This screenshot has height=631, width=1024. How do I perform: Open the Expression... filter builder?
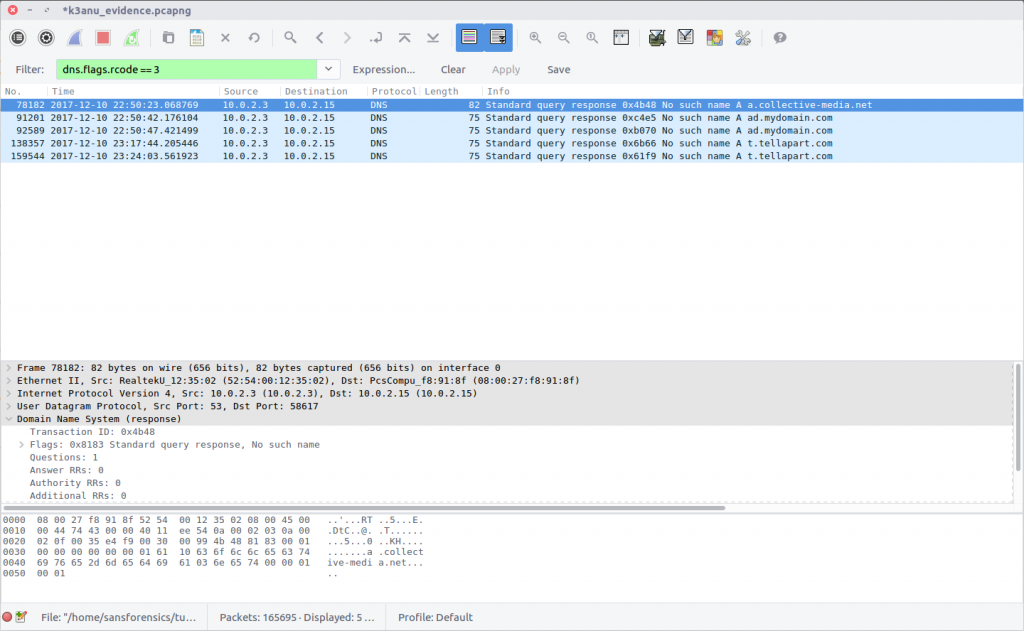click(x=383, y=69)
